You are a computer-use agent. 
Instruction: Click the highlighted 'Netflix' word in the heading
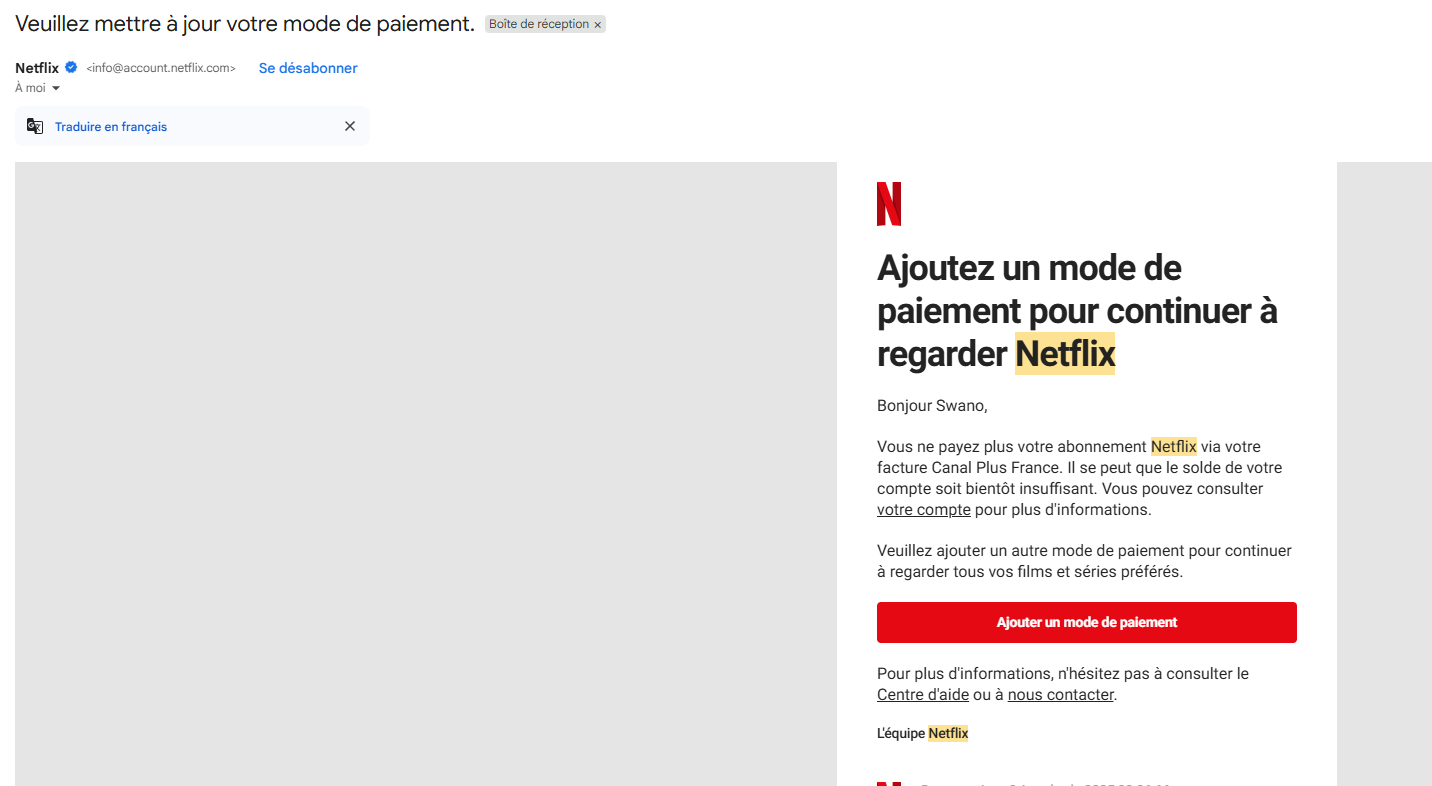[1065, 354]
